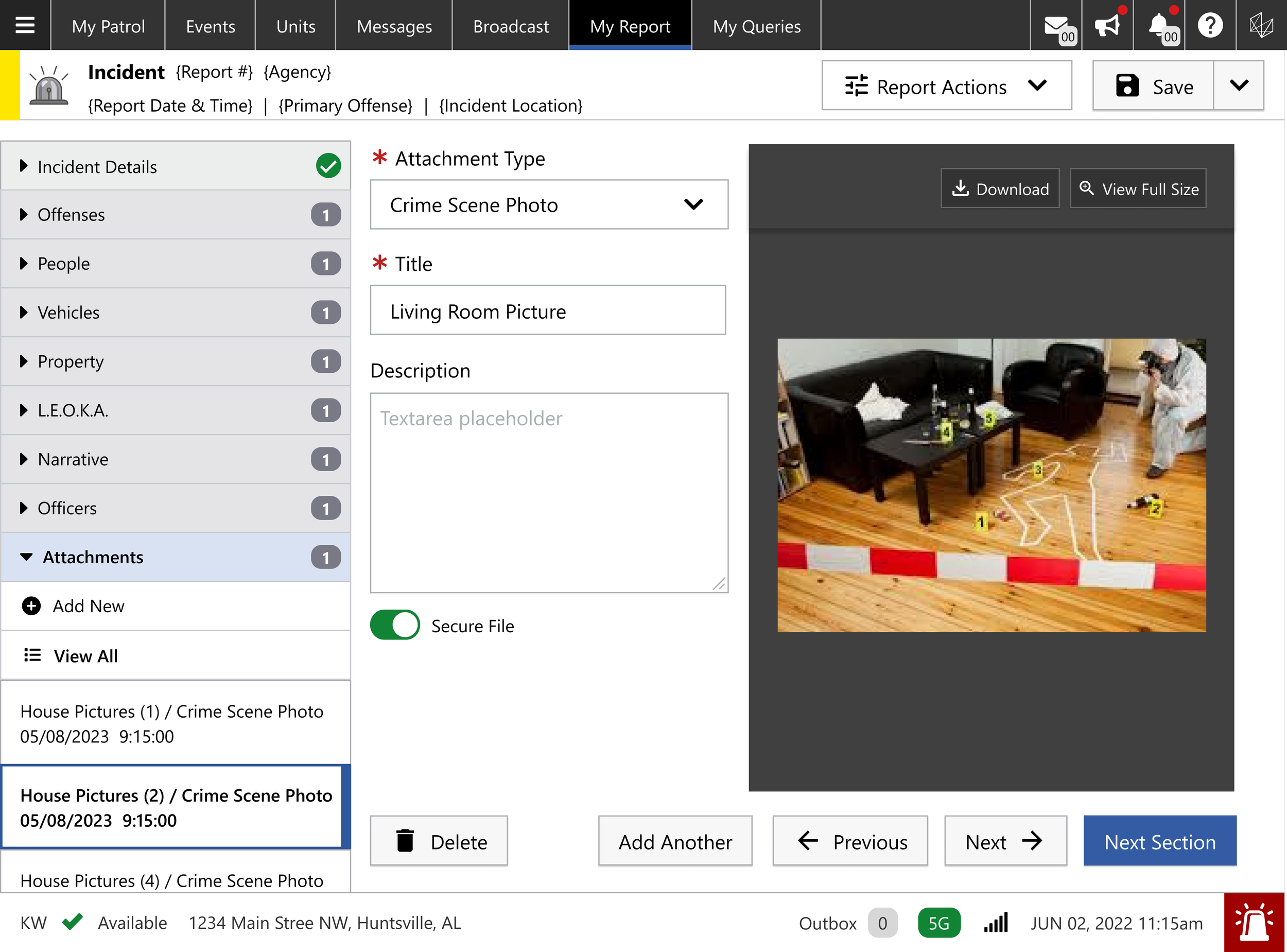Open the Report Actions dropdown
The height and width of the screenshot is (952, 1287).
[x=947, y=85]
